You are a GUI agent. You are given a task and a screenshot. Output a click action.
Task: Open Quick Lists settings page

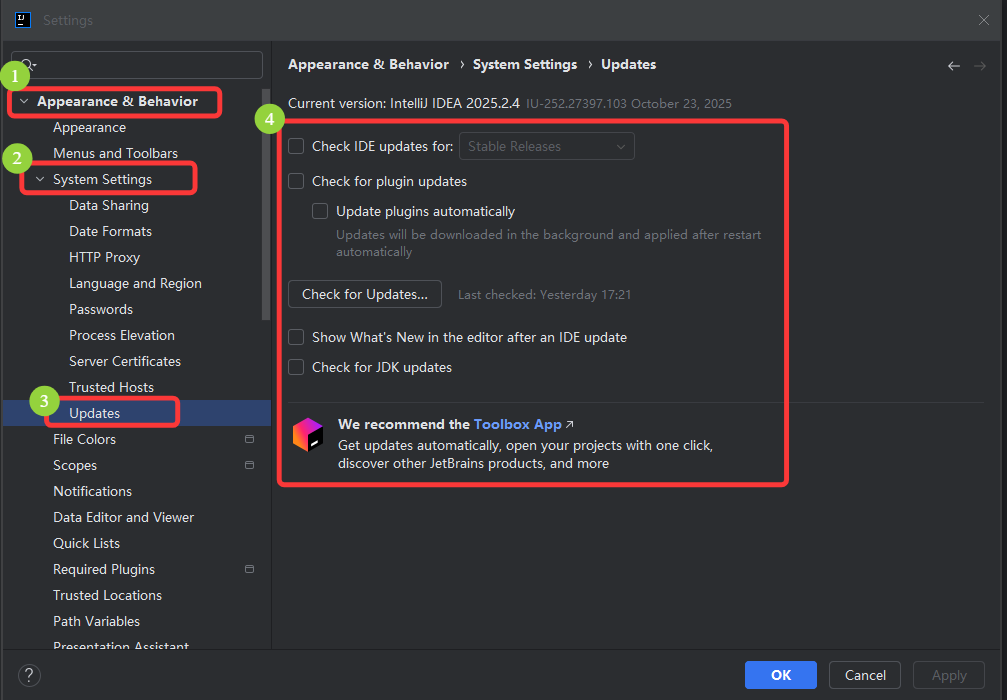(x=87, y=543)
